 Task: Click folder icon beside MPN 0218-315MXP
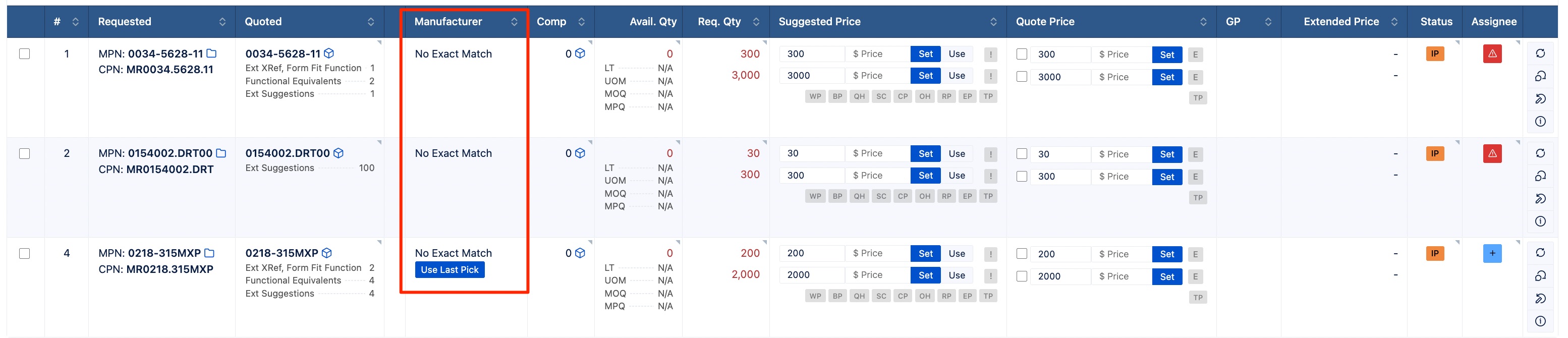[209, 253]
